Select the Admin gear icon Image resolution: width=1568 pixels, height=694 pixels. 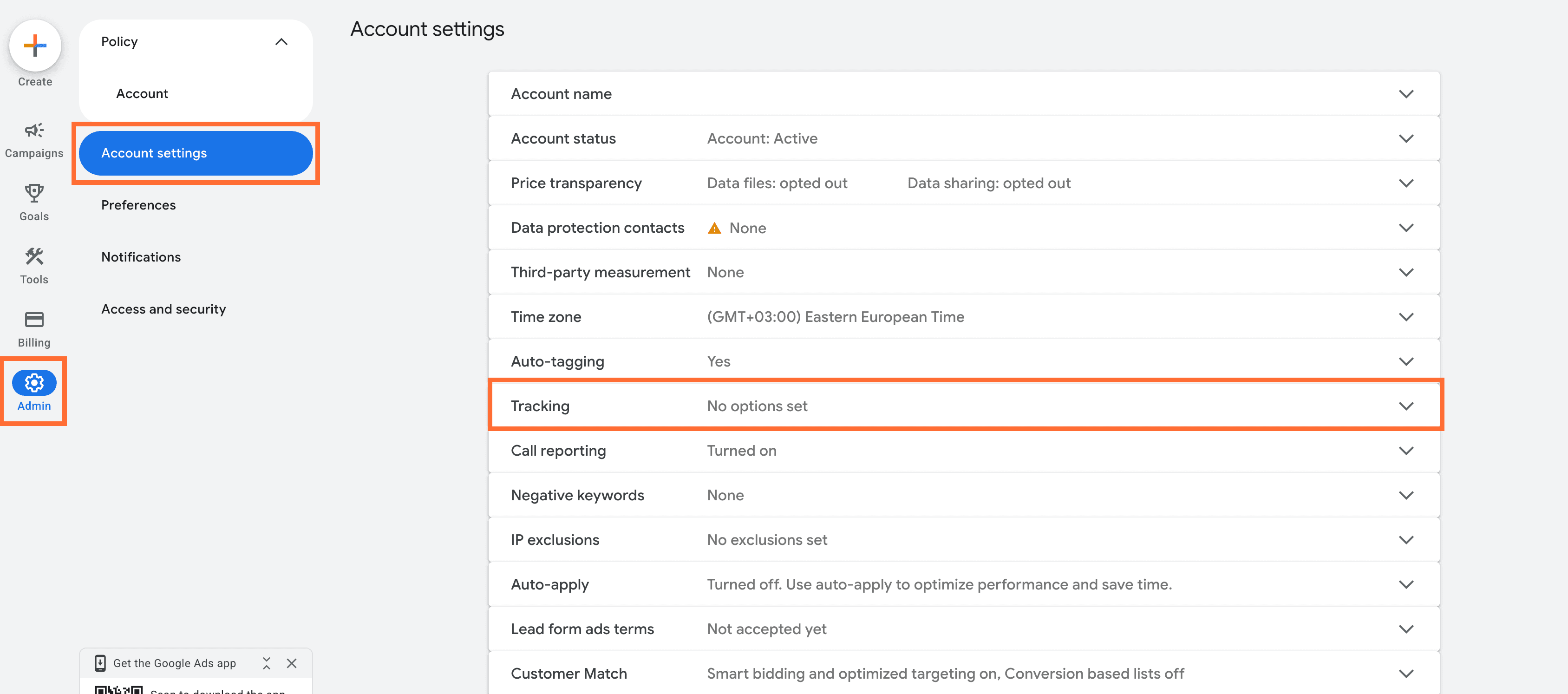(x=34, y=383)
